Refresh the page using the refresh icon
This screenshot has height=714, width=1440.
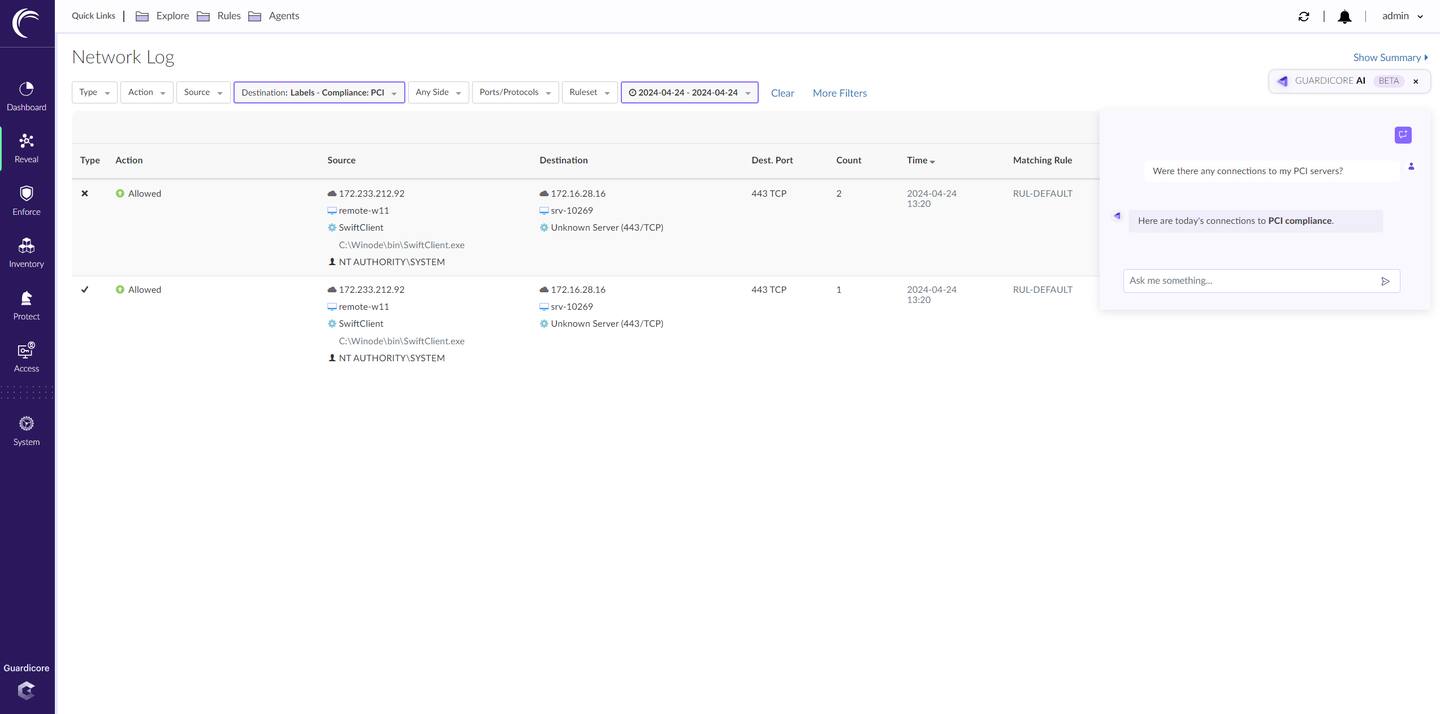point(1303,17)
